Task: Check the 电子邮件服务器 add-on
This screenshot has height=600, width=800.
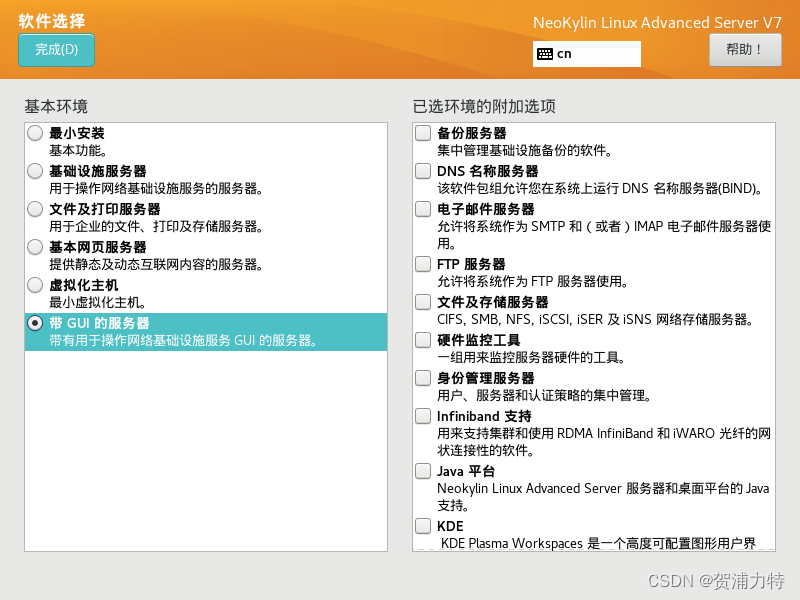Action: click(423, 209)
